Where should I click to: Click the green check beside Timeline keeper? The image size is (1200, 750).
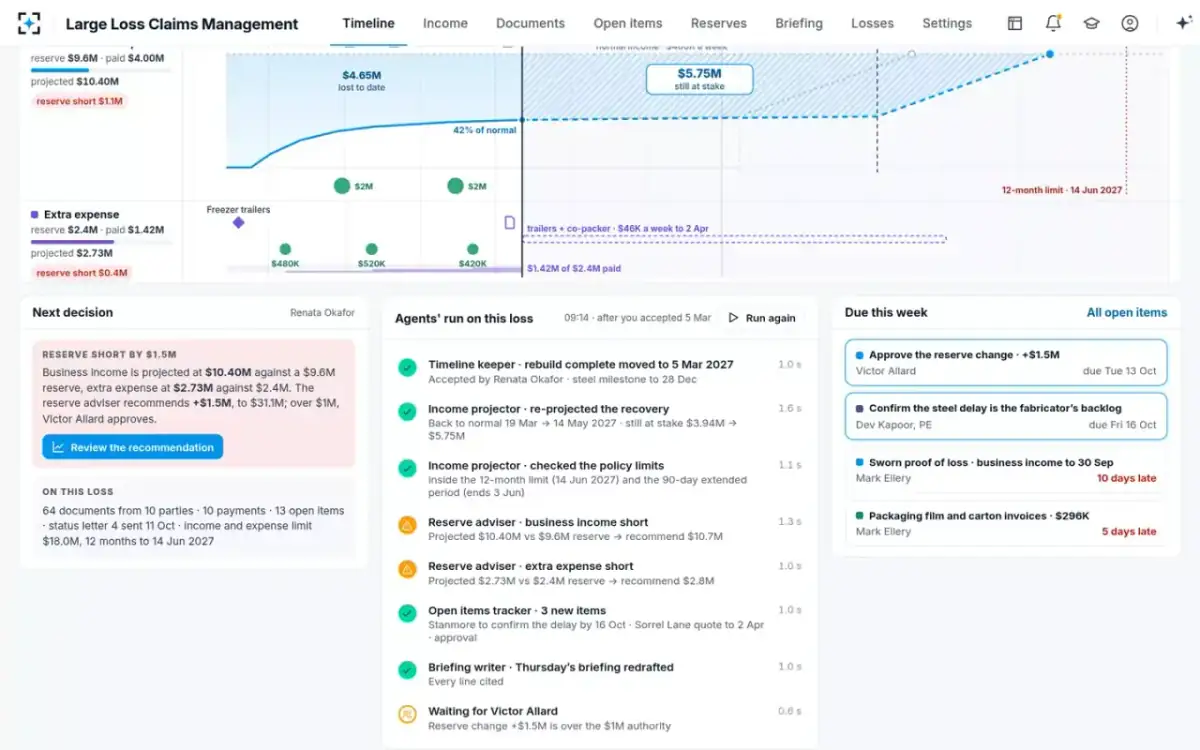407,368
